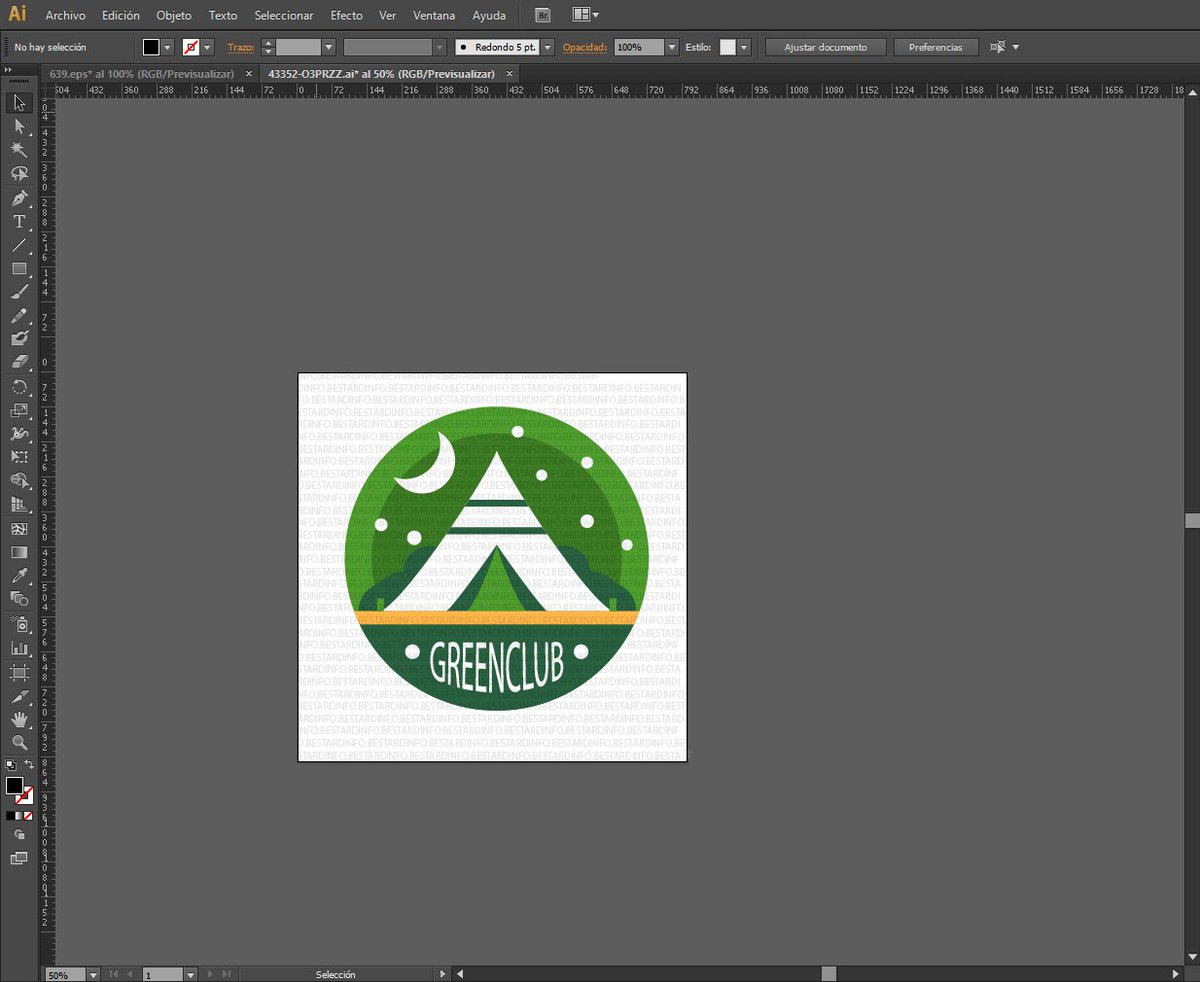This screenshot has width=1200, height=982.
Task: Open the stroke color dropdown arrow
Action: [208, 47]
